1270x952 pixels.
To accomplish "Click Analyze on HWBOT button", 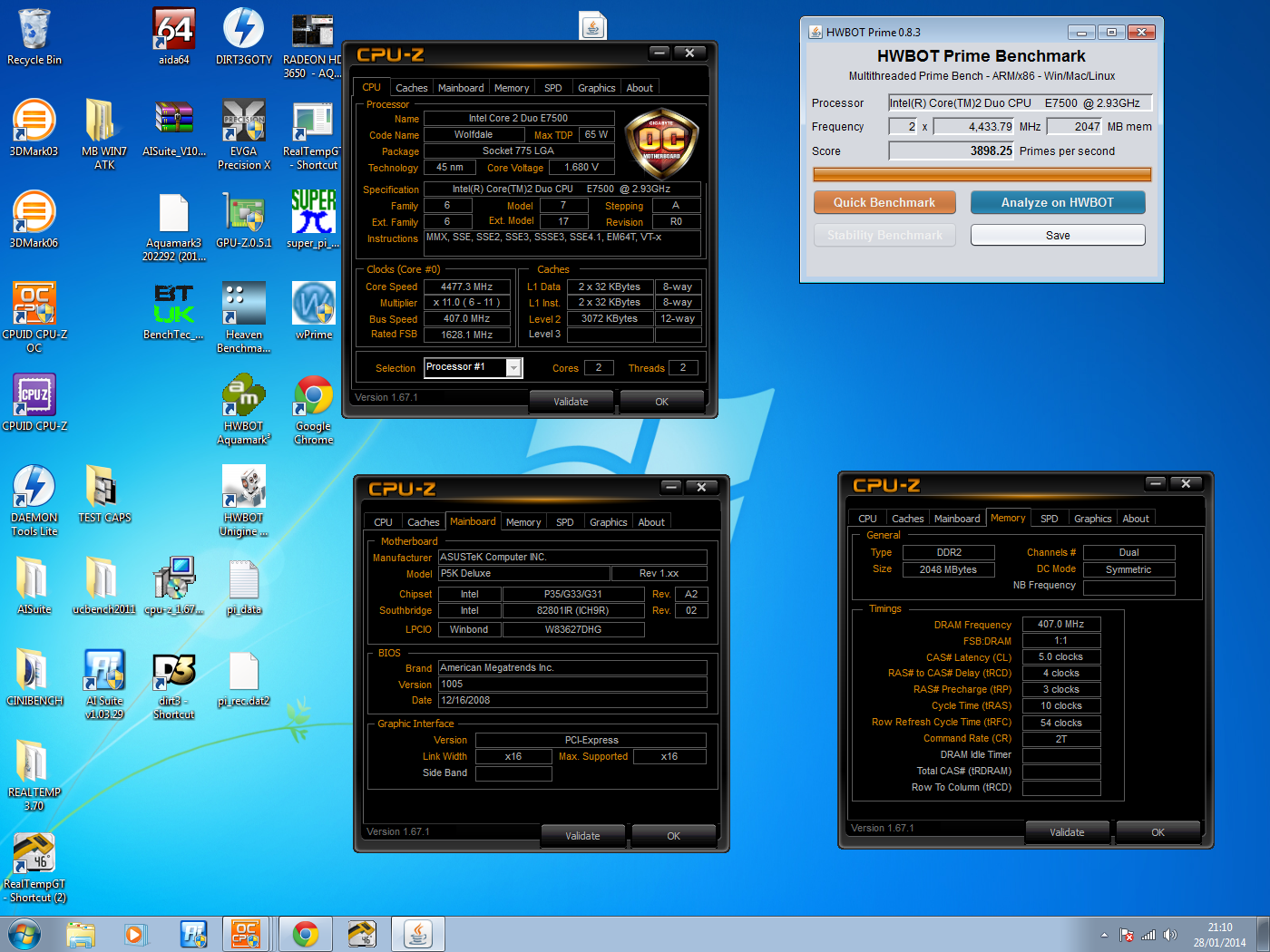I will (x=1058, y=202).
